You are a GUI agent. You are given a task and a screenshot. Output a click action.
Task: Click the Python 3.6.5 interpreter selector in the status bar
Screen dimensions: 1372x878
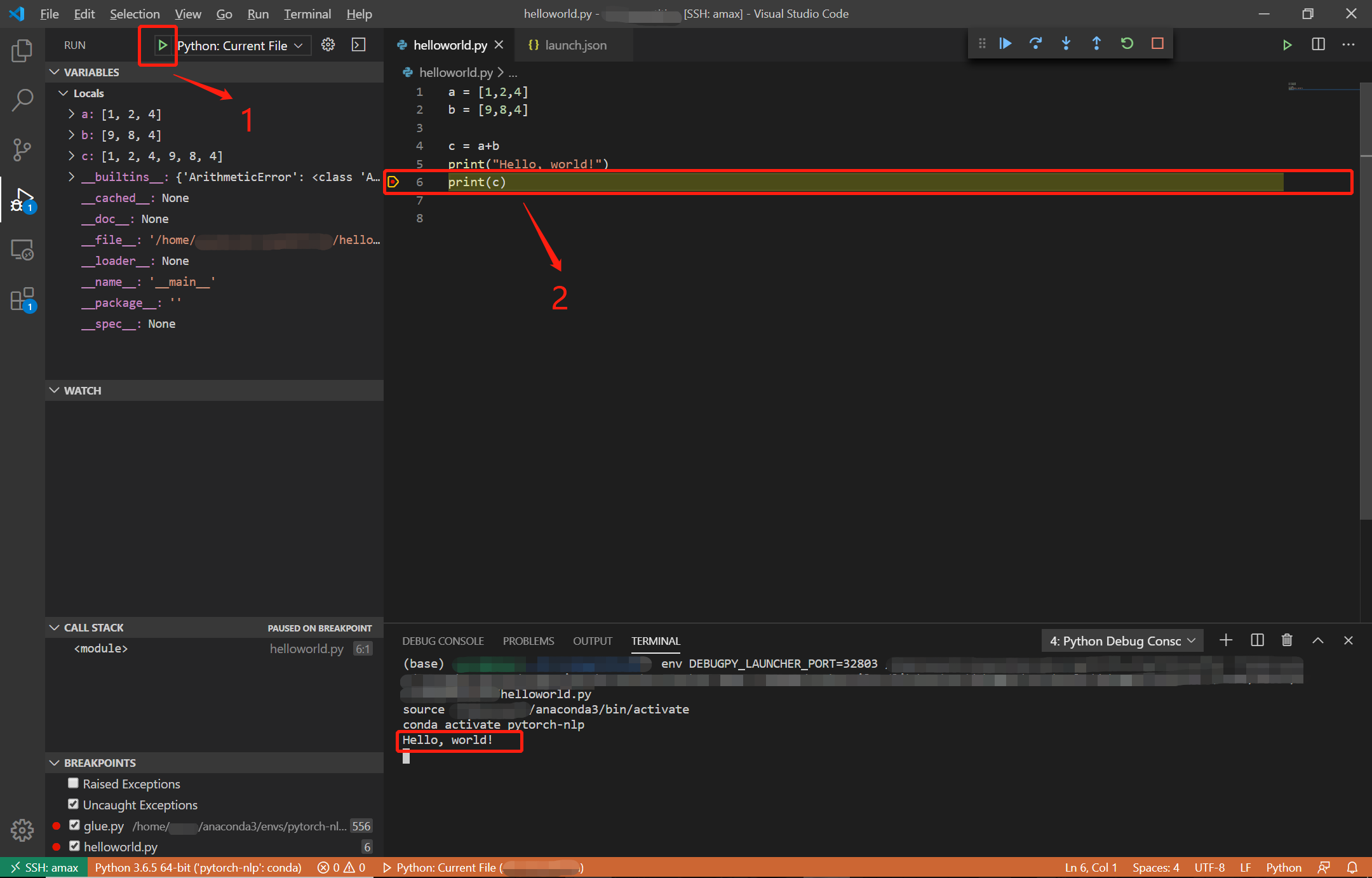click(198, 868)
